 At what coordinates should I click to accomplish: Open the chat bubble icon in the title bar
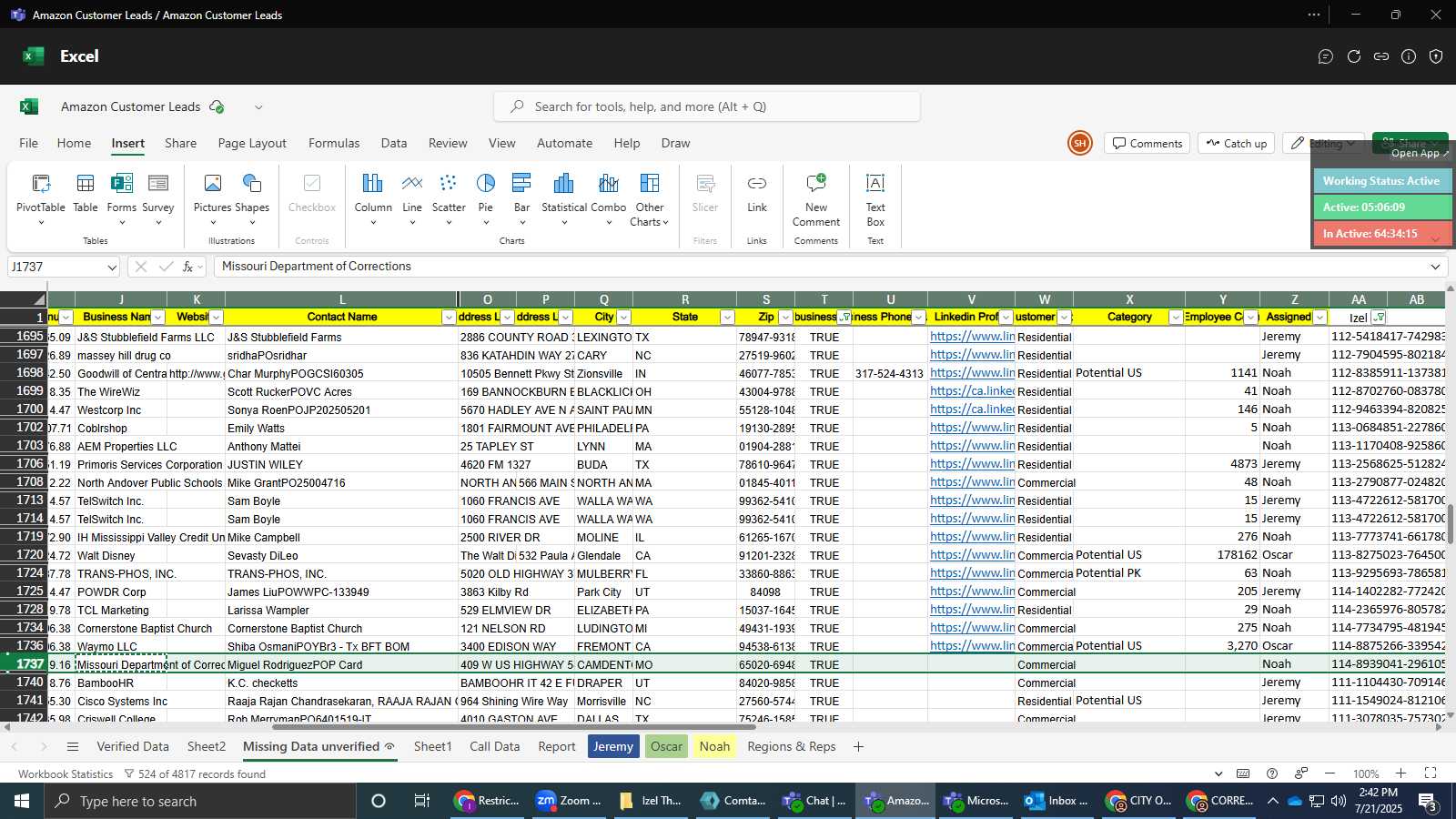pos(1326,56)
